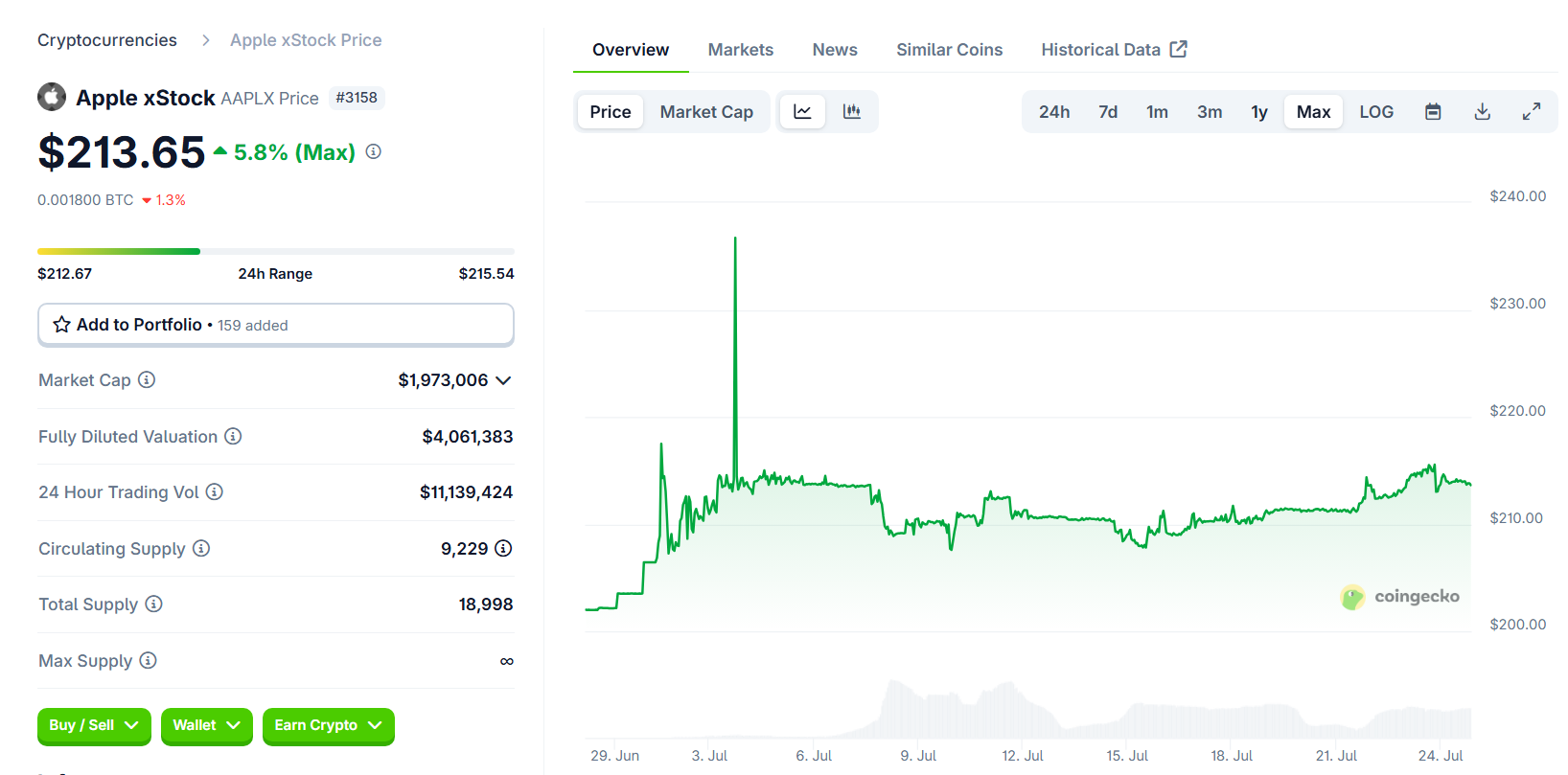Click the 24. Jul date axis label
Image resolution: width=1568 pixels, height=775 pixels.
coord(1441,756)
